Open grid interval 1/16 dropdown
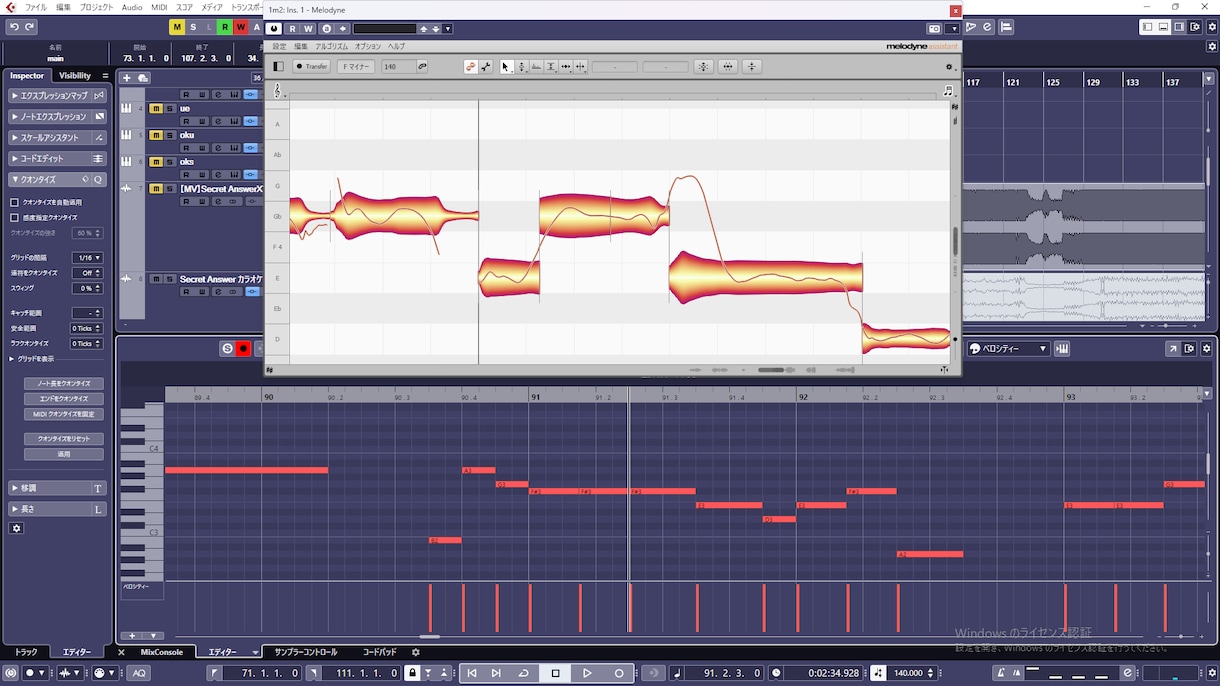Viewport: 1220px width, 686px height. point(89,258)
